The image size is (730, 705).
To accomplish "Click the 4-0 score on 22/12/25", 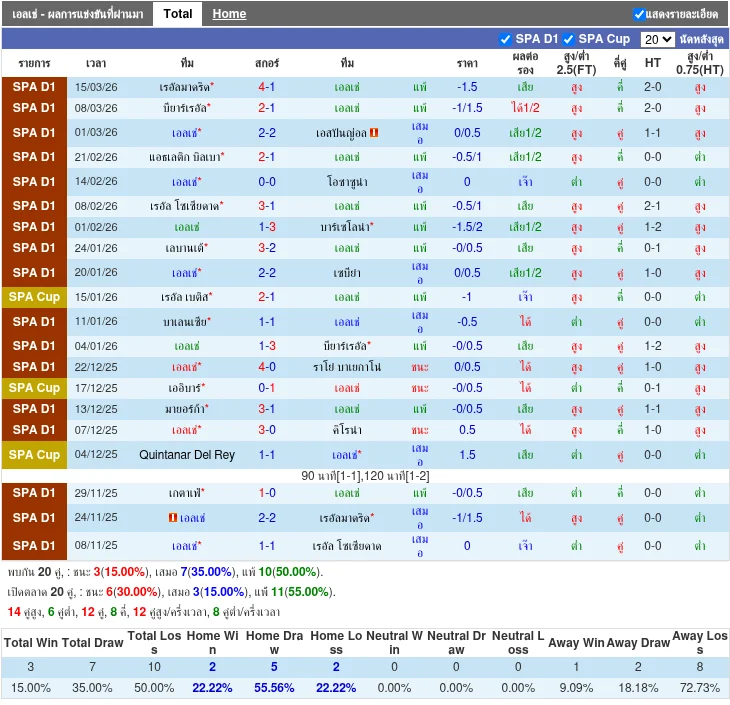I will click(267, 367).
